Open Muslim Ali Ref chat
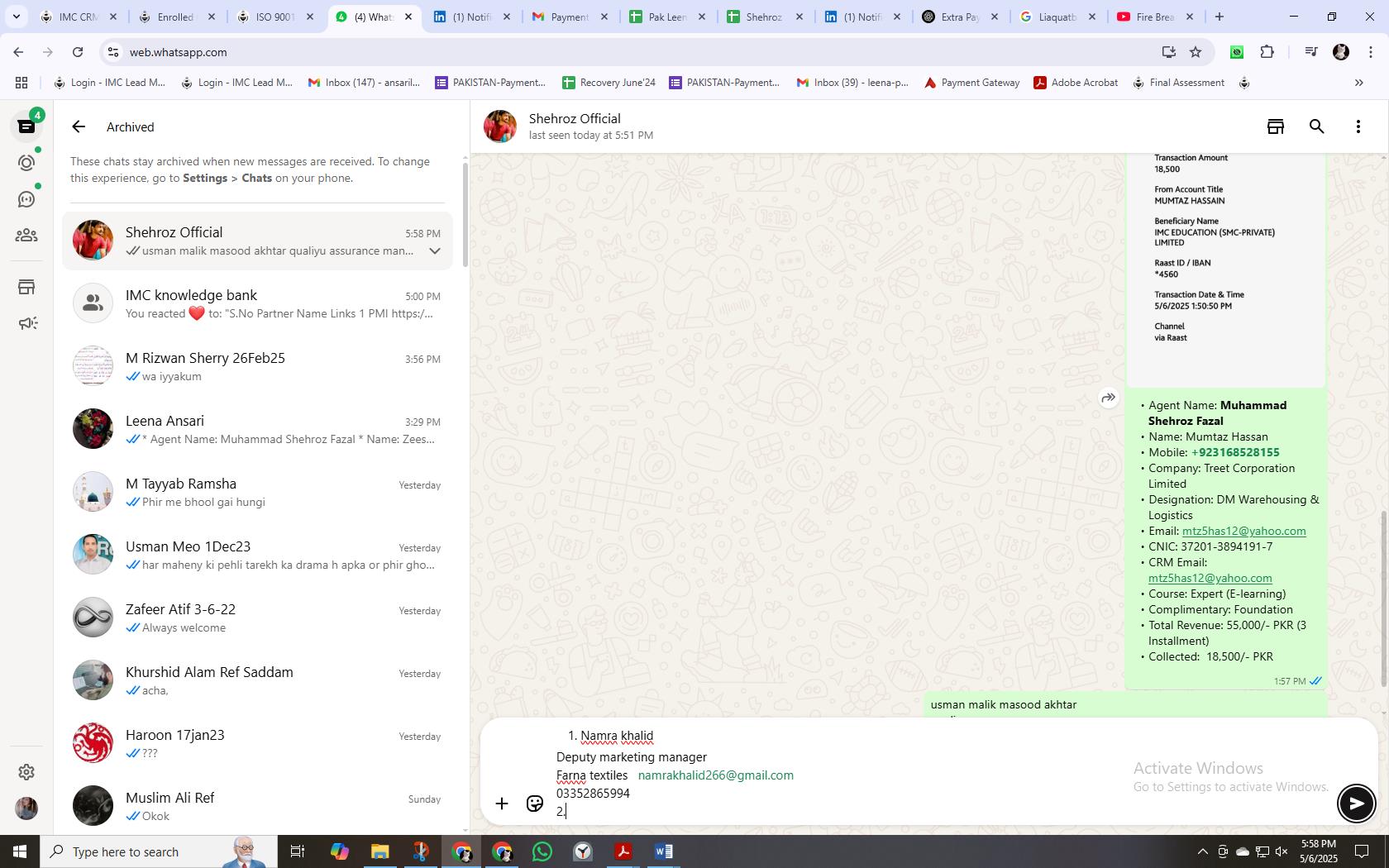 click(x=257, y=806)
